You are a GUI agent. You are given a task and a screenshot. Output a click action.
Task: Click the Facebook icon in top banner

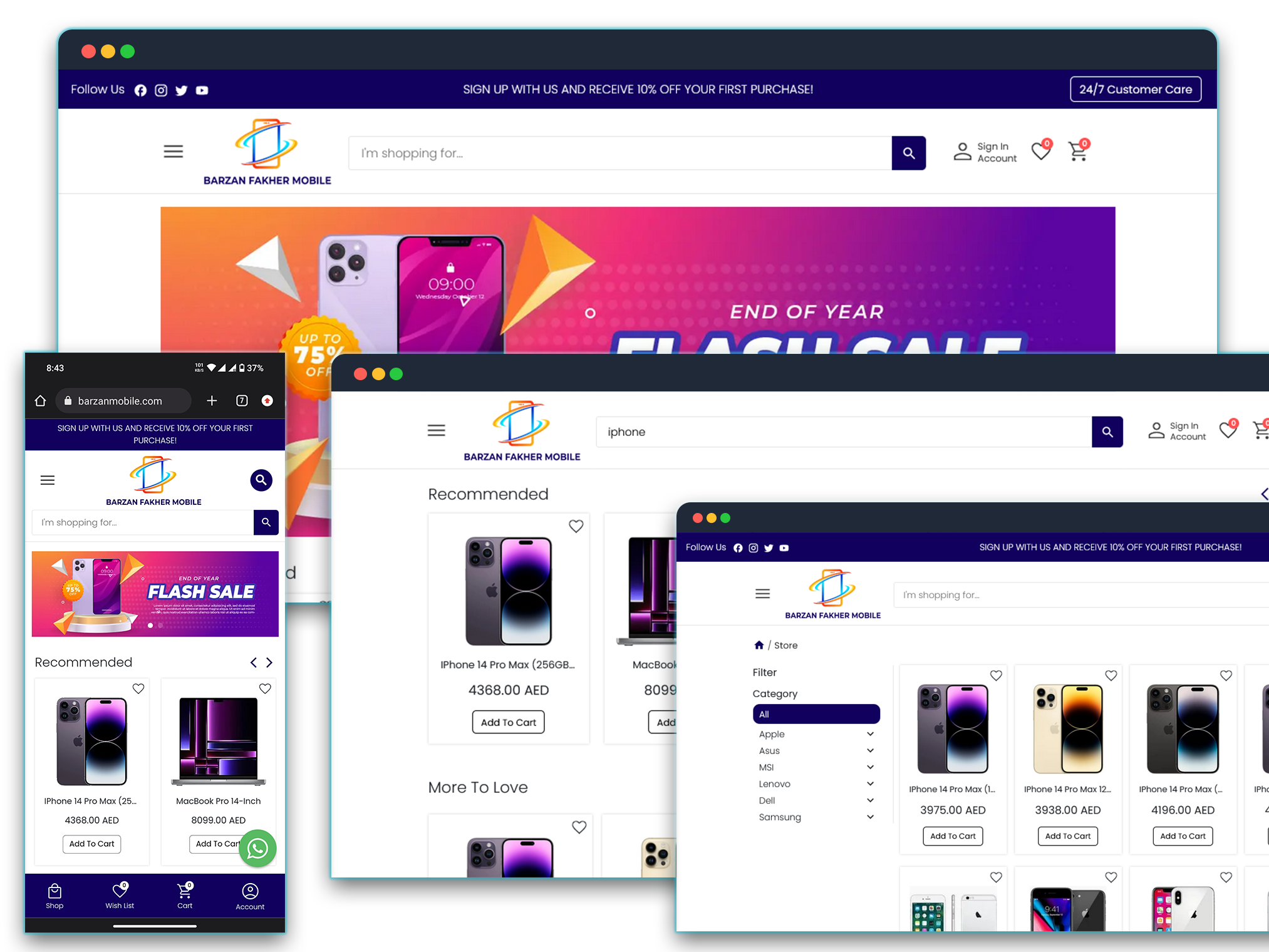(x=140, y=90)
